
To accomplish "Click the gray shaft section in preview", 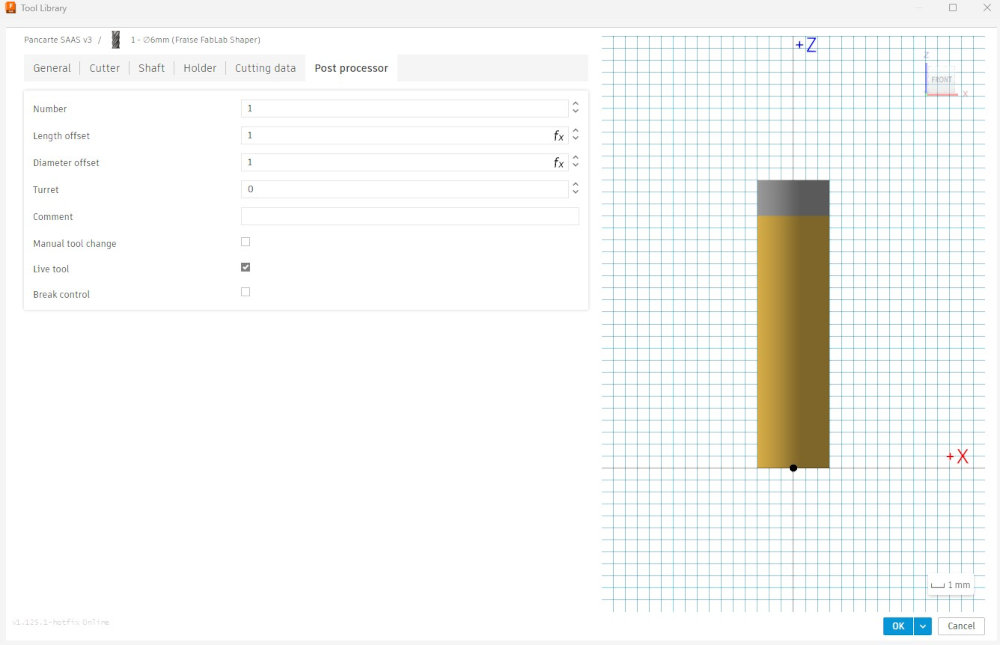I will (x=793, y=198).
